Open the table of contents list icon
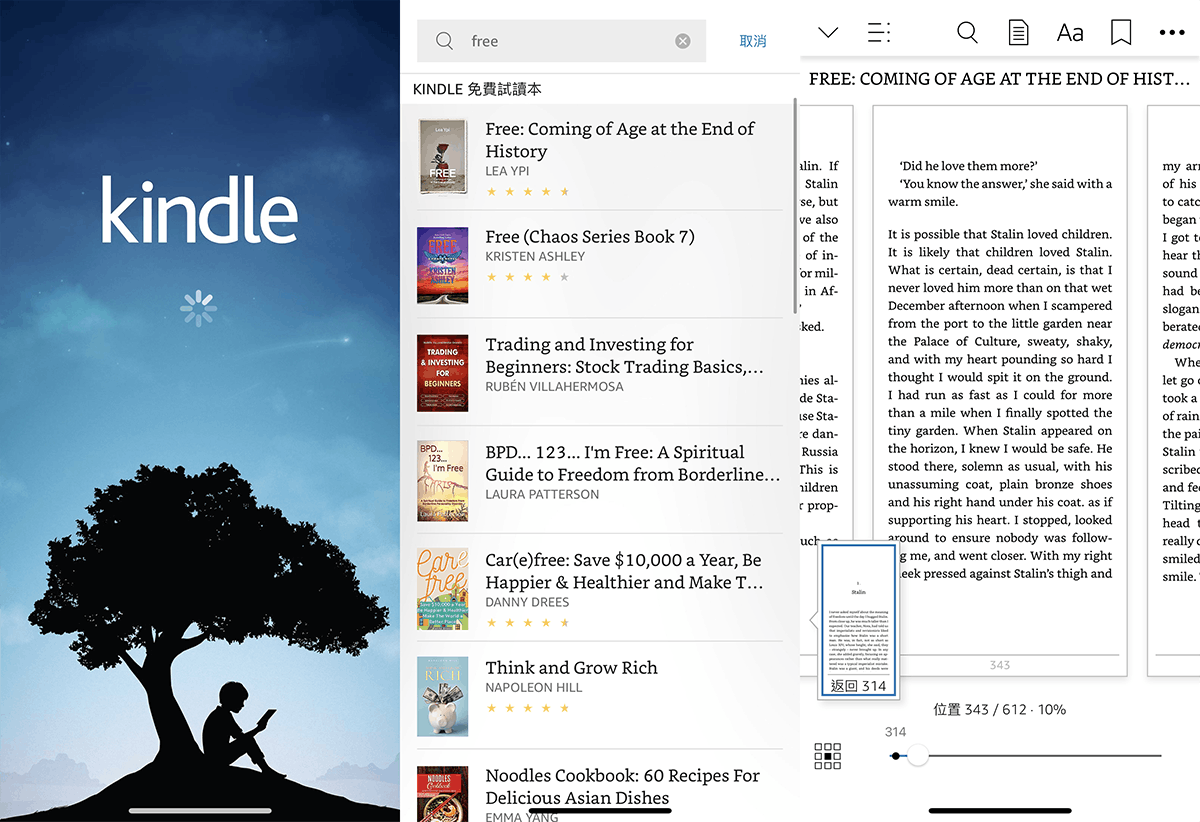The image size is (1200, 822). [879, 33]
